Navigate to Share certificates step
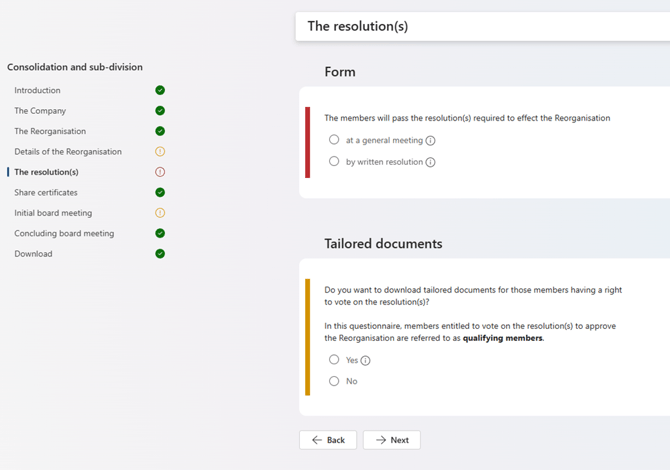The width and height of the screenshot is (670, 470). coord(46,192)
